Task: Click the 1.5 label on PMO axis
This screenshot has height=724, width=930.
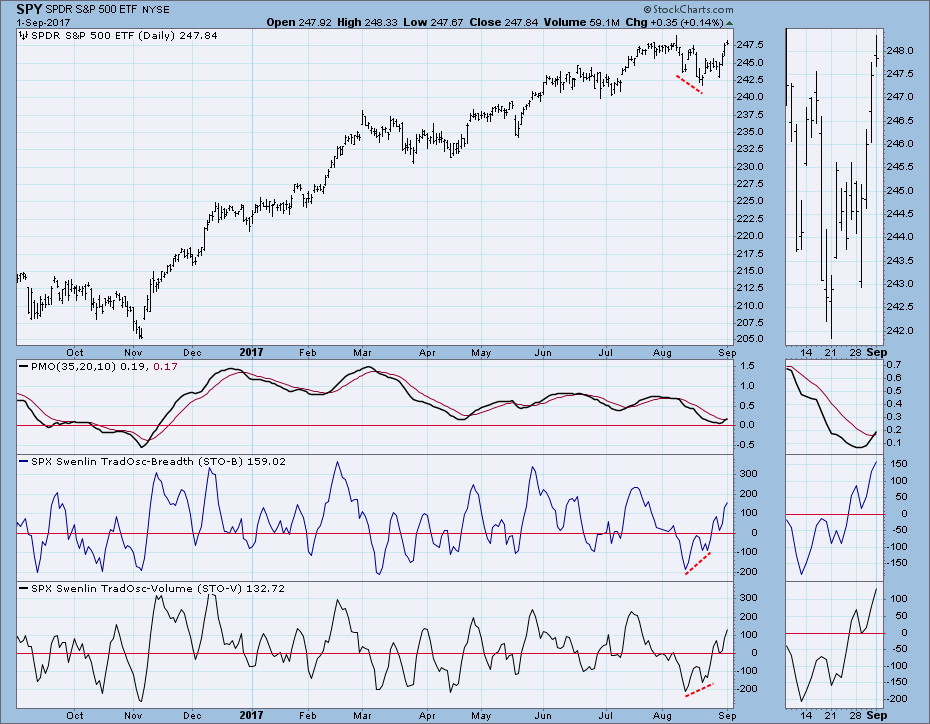Action: (x=747, y=366)
